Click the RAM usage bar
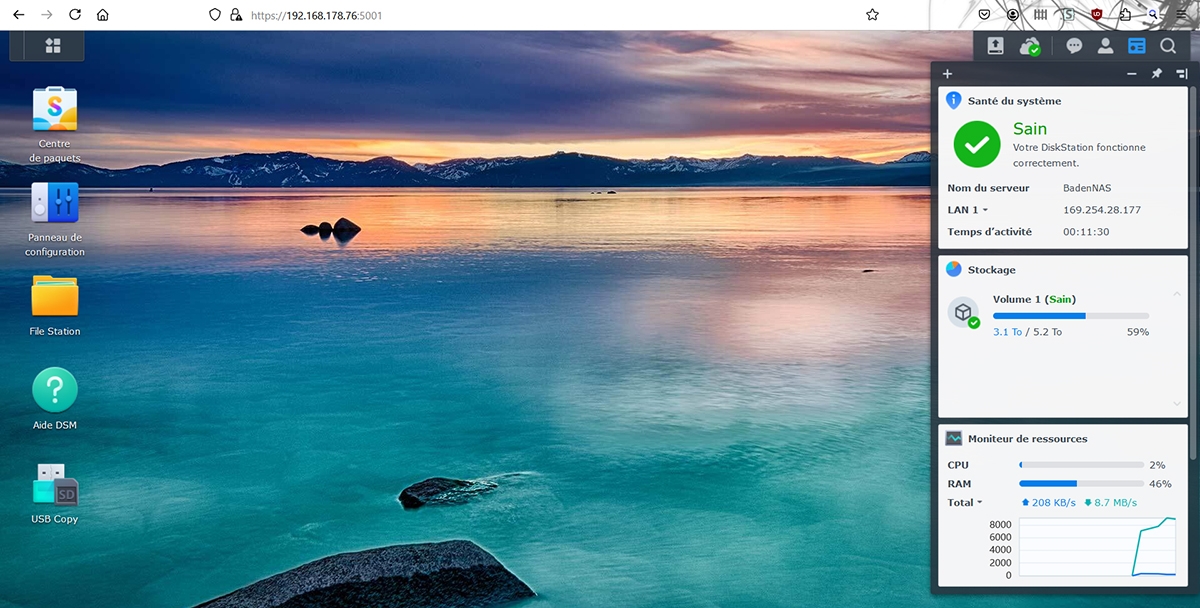Screen dimensions: 1200x608 (x=1081, y=484)
